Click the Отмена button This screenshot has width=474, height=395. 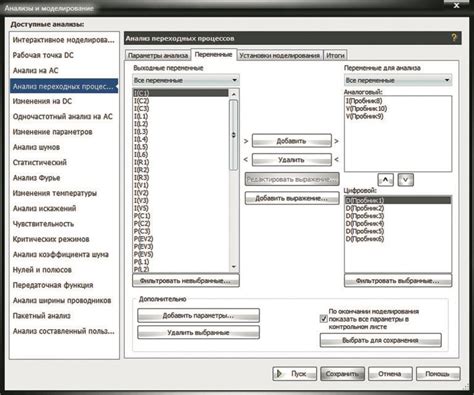click(x=390, y=374)
